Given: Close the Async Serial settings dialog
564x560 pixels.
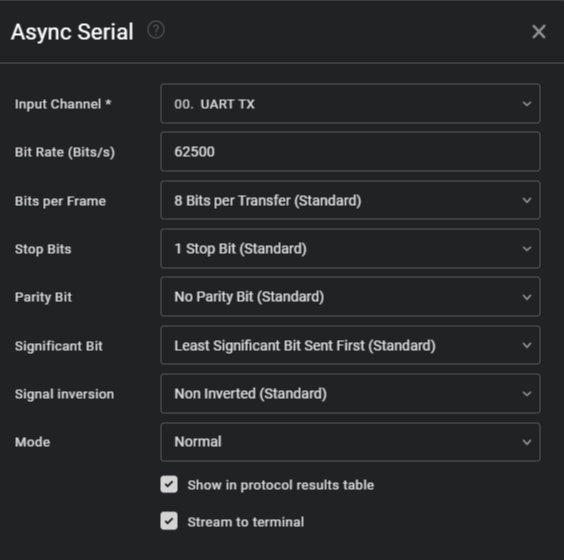Looking at the screenshot, I should point(538,32).
